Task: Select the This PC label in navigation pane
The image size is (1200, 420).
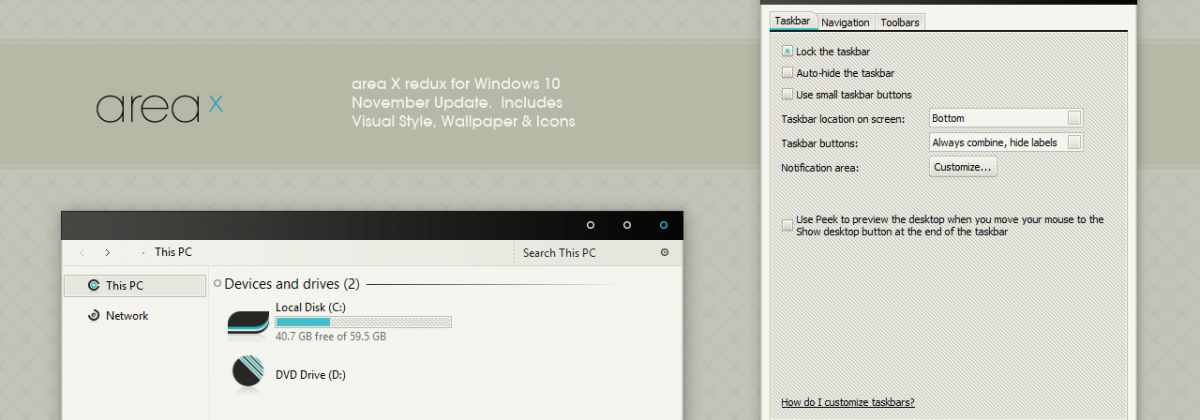Action: pos(124,286)
